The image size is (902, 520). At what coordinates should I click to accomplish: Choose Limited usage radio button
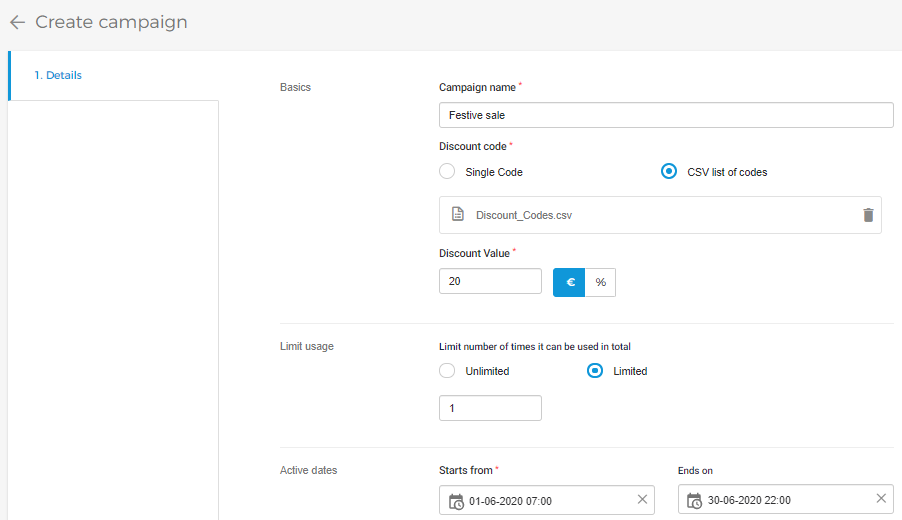pyautogui.click(x=595, y=371)
